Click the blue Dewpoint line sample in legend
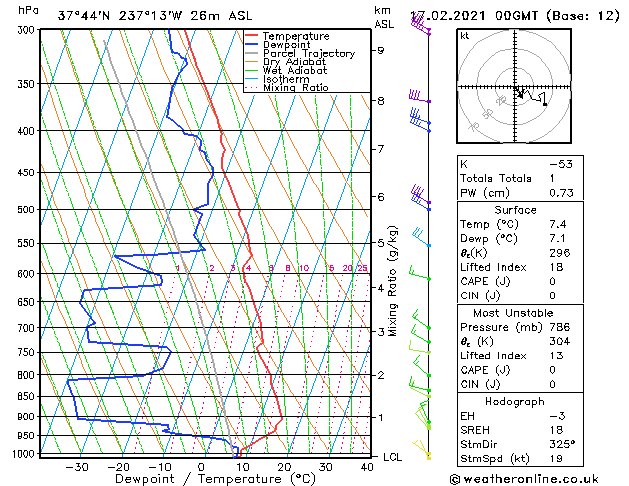629x486 pixels. tap(252, 44)
